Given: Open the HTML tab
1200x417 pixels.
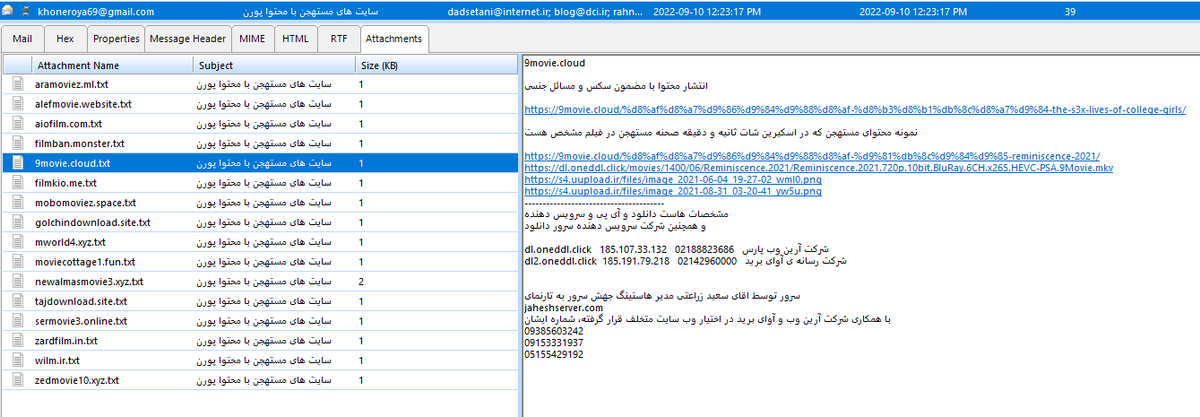Looking at the screenshot, I should coord(295,39).
